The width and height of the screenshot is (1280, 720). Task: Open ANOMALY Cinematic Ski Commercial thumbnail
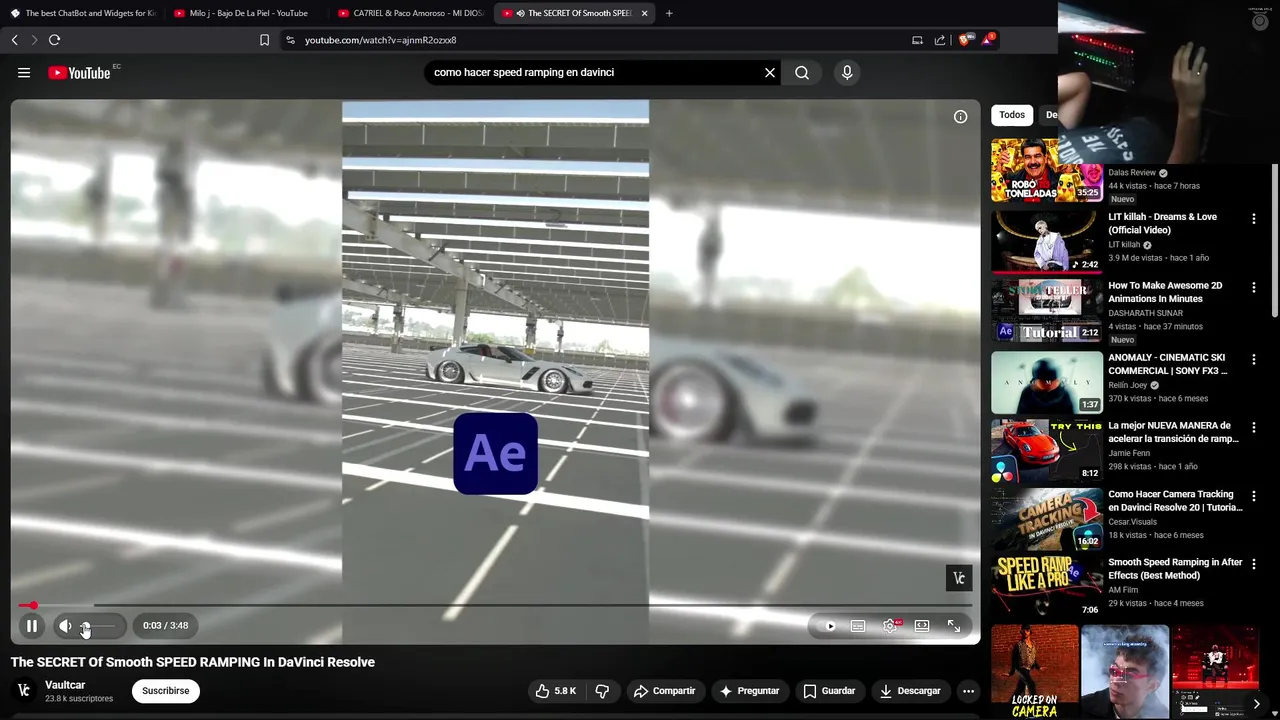(x=1047, y=382)
